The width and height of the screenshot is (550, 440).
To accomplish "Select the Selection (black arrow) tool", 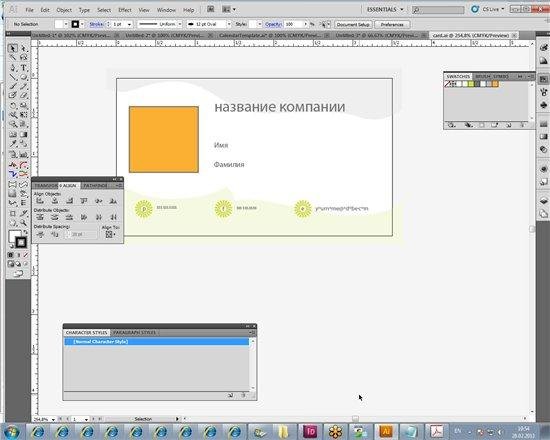I will tap(12, 49).
